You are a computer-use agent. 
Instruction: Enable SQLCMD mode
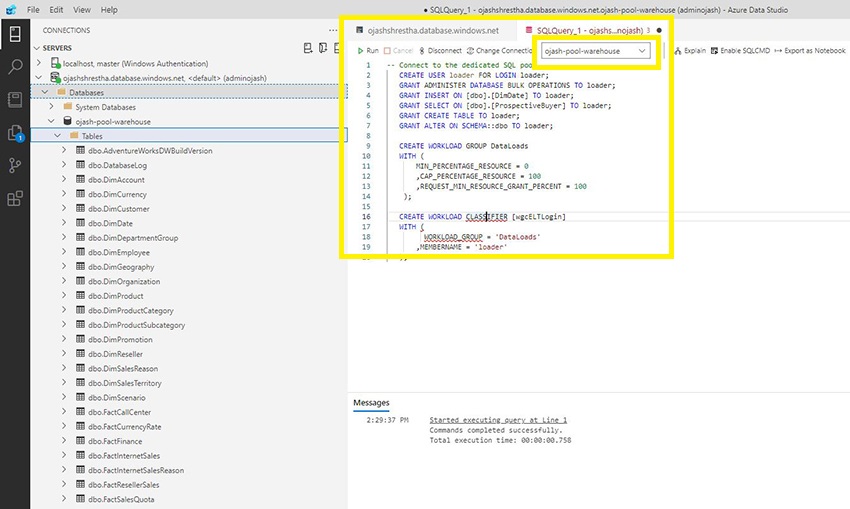pyautogui.click(x=741, y=50)
